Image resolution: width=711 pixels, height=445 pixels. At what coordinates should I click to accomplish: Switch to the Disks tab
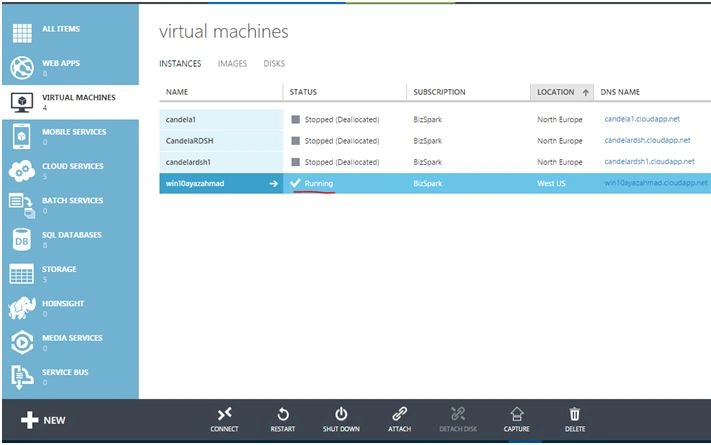click(274, 64)
